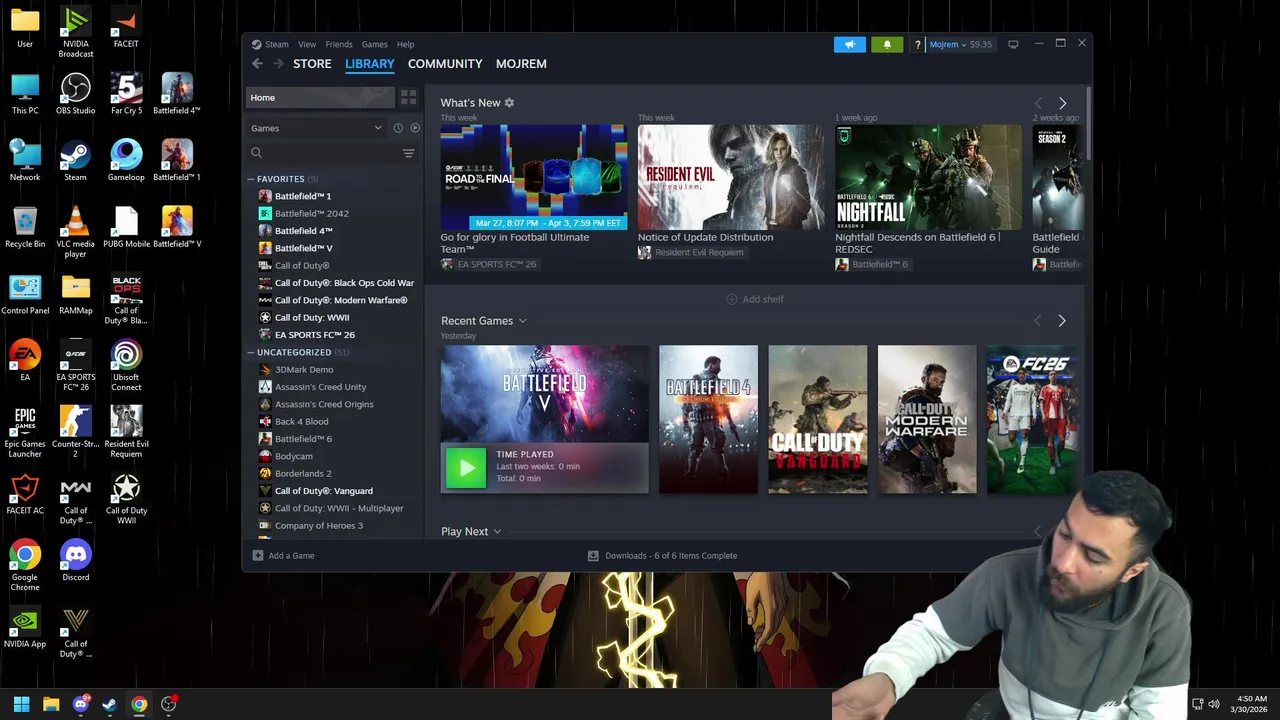Open the View menu

tap(307, 44)
